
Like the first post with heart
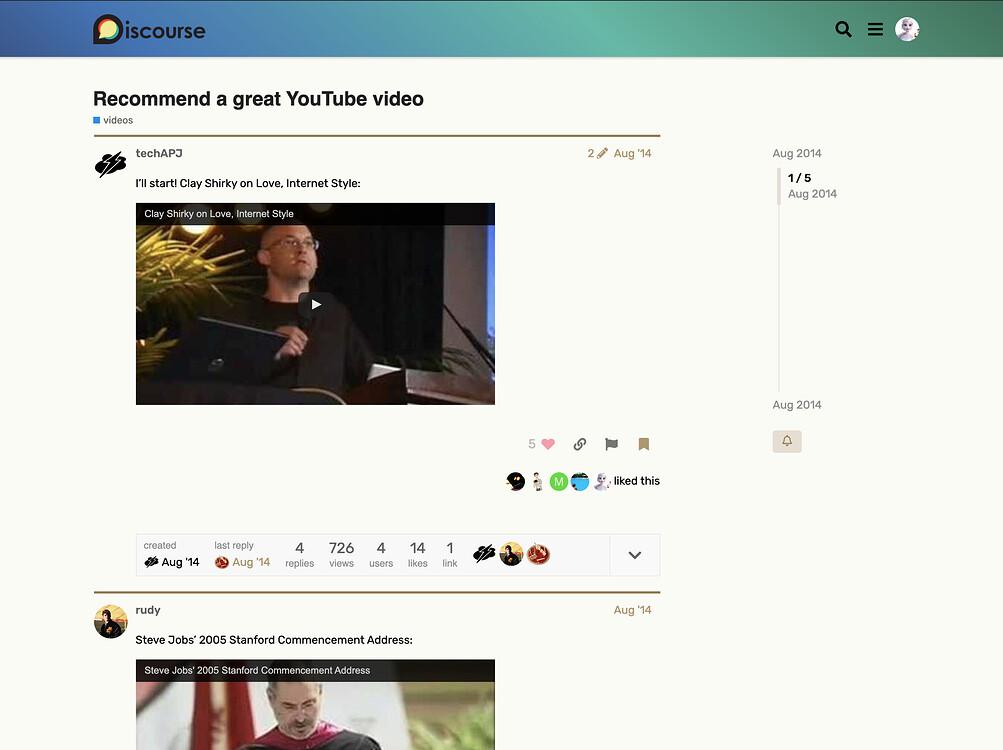pyautogui.click(x=546, y=444)
